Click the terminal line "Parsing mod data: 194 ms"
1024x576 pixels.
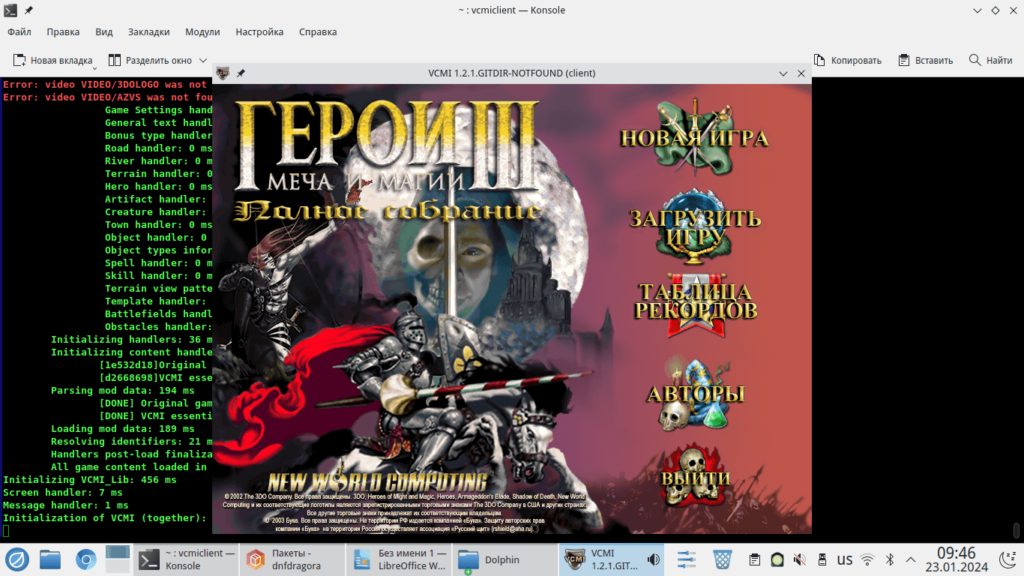click(123, 391)
